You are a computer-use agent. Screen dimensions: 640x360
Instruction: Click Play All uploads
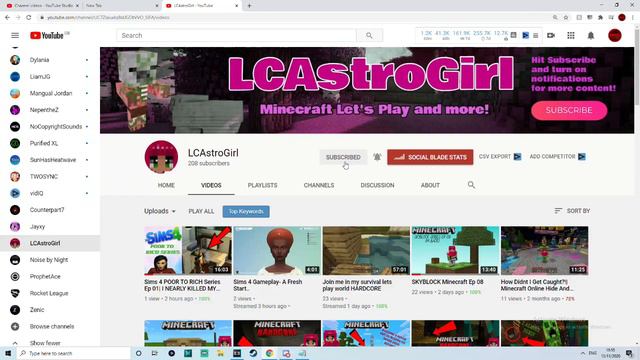pyautogui.click(x=201, y=211)
